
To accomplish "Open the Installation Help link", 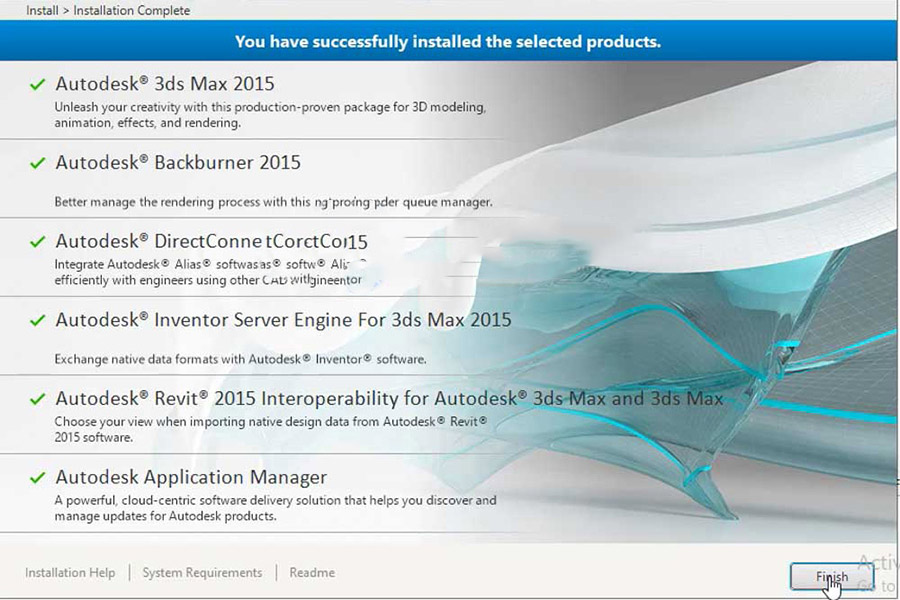I will click(x=70, y=573).
